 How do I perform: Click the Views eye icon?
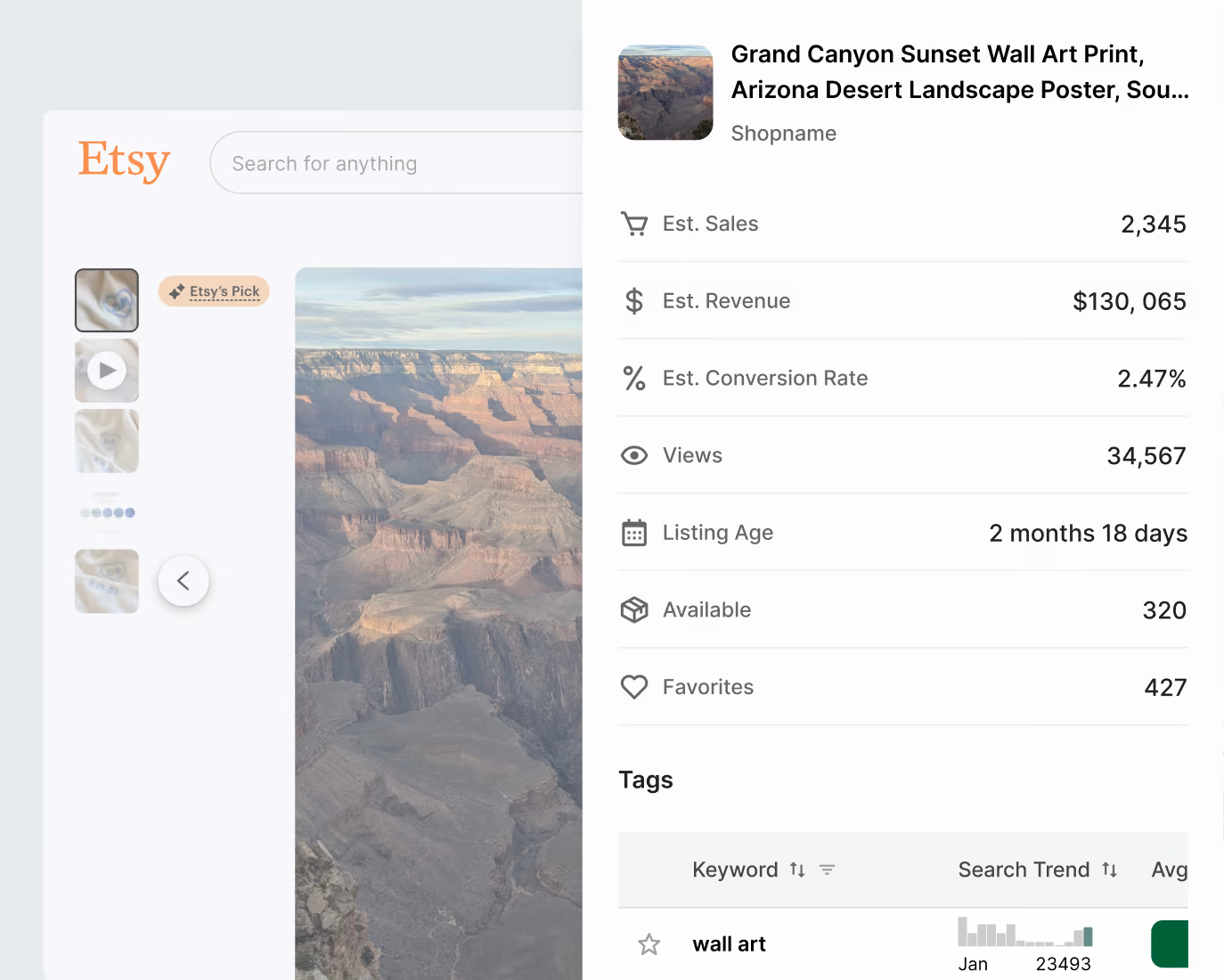point(634,455)
